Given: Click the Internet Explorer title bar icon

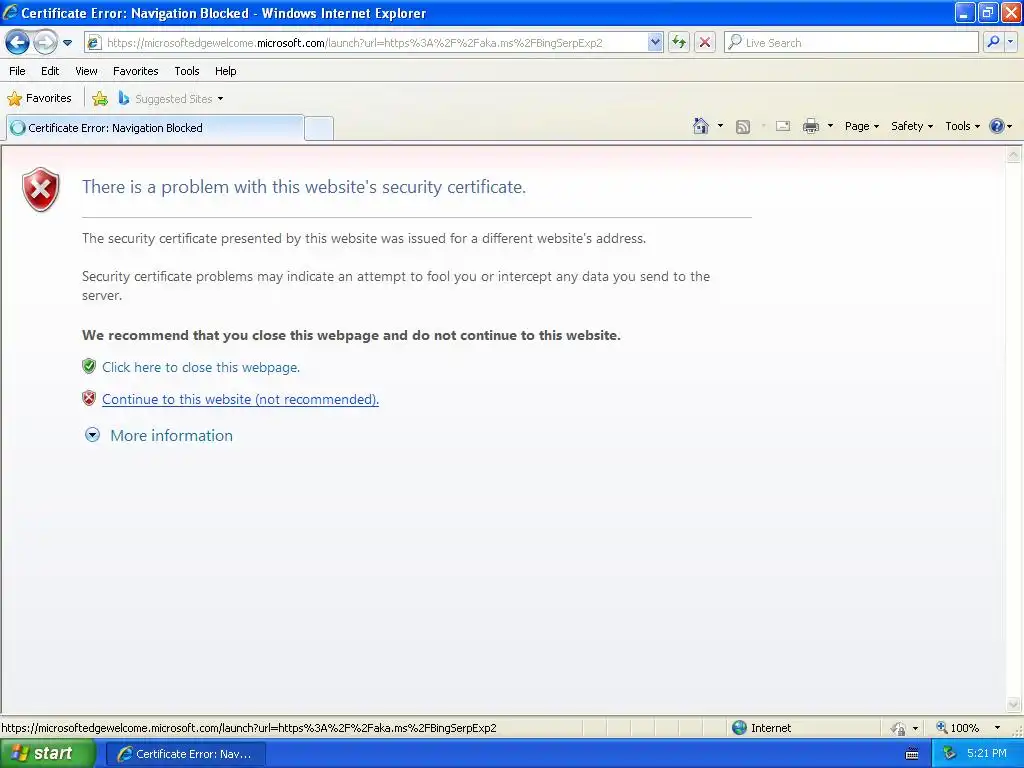Looking at the screenshot, I should tap(10, 12).
